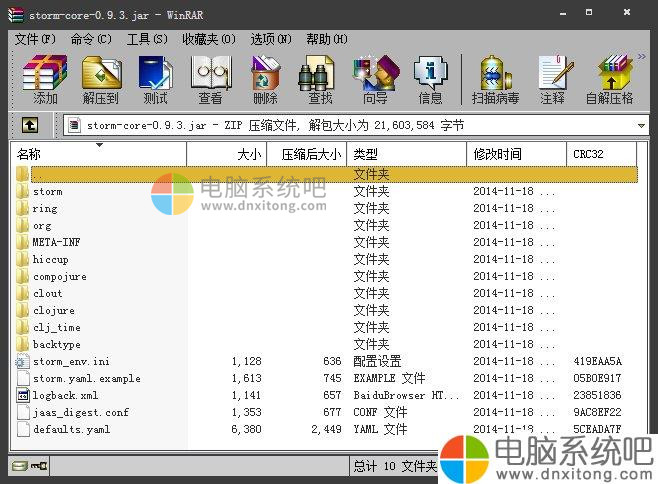Click the logback.xml file icon

[x=23, y=395]
